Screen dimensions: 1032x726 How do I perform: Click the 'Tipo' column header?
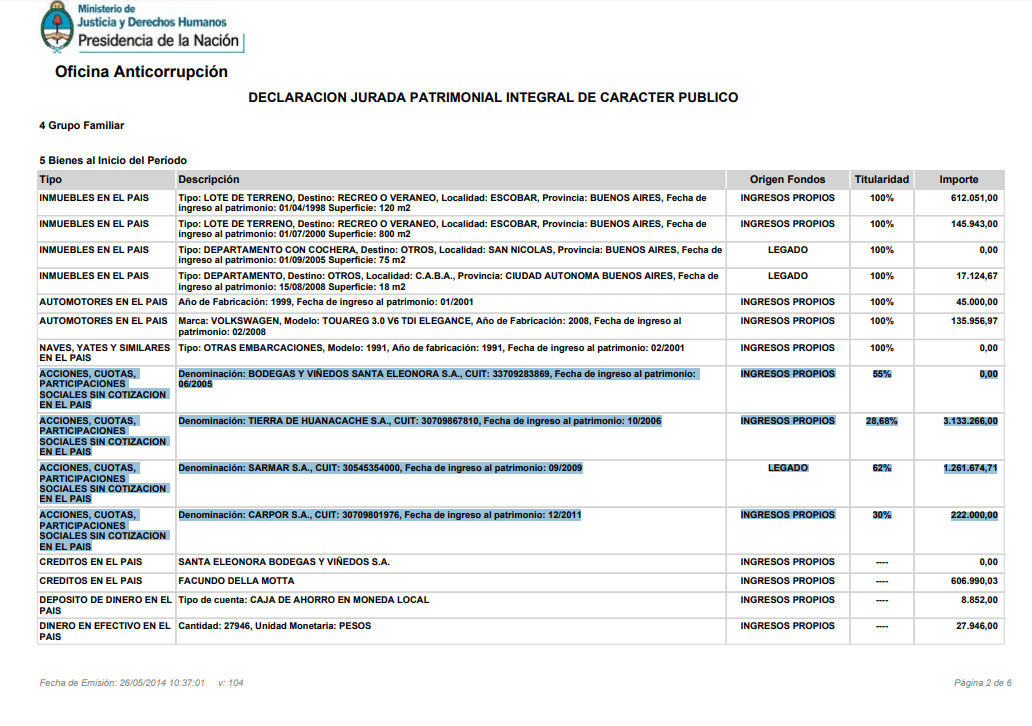pos(51,179)
